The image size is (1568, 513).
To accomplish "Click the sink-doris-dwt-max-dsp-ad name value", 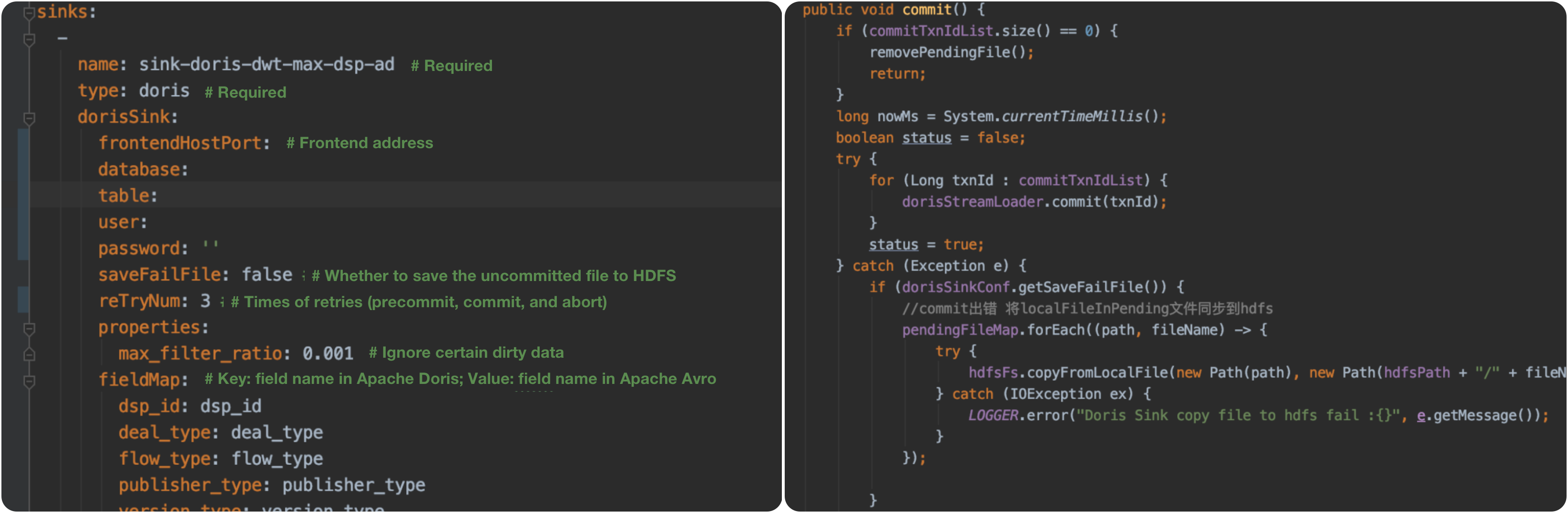I will click(266, 64).
